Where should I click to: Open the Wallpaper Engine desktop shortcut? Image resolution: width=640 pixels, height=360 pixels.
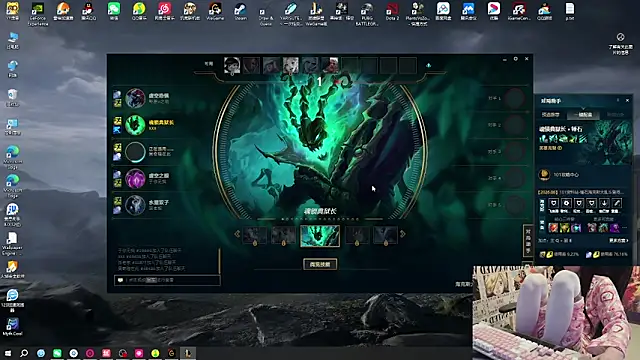pos(12,244)
